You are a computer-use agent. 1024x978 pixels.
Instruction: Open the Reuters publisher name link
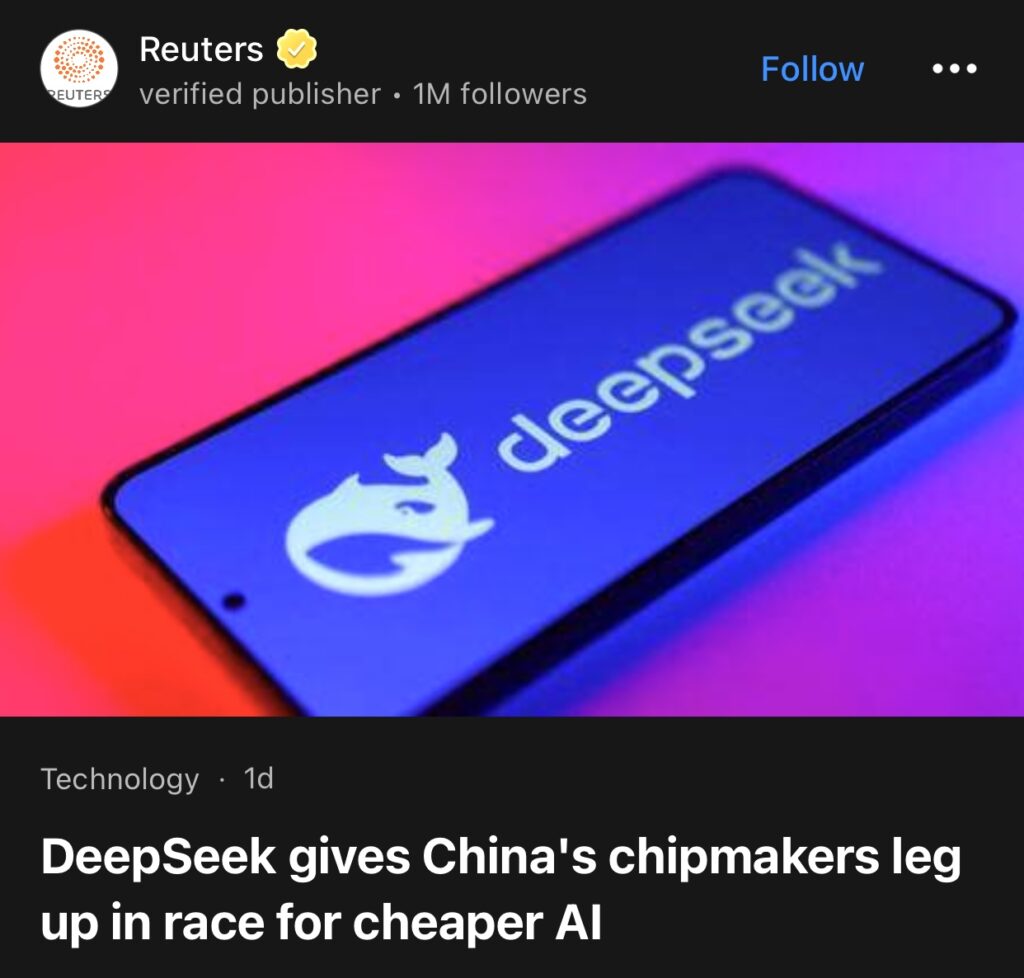[x=201, y=50]
